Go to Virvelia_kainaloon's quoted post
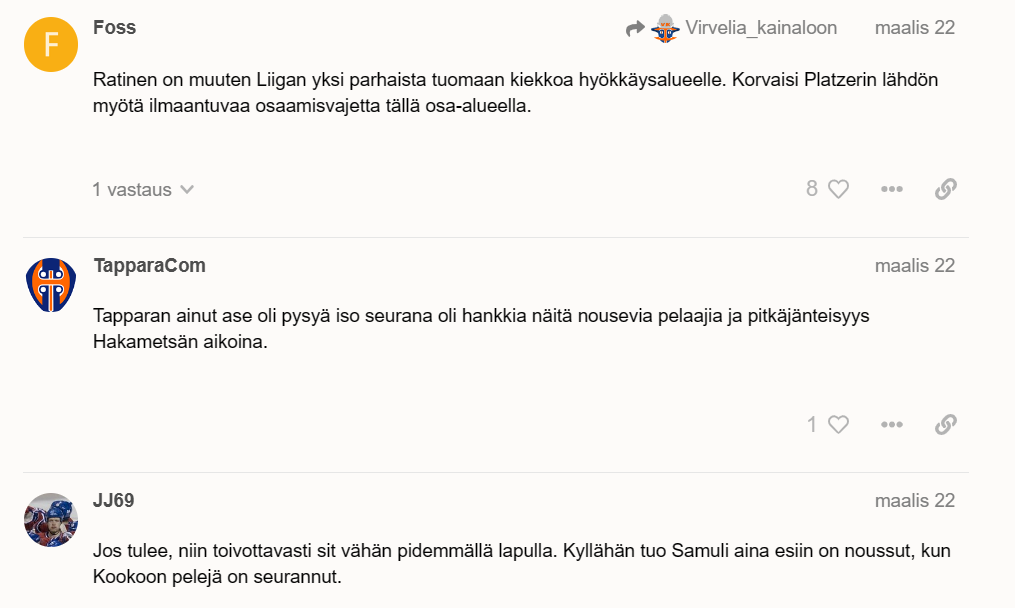Viewport: 1015px width, 608px height. (761, 28)
